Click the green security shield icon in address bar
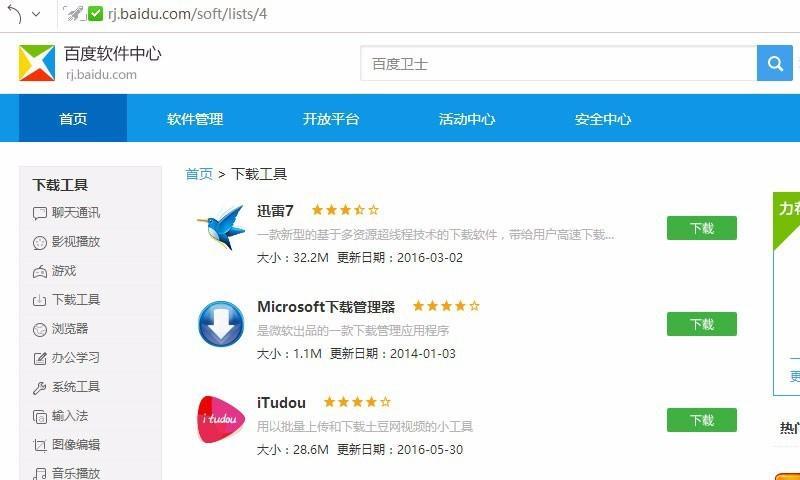800x480 pixels. (96, 14)
